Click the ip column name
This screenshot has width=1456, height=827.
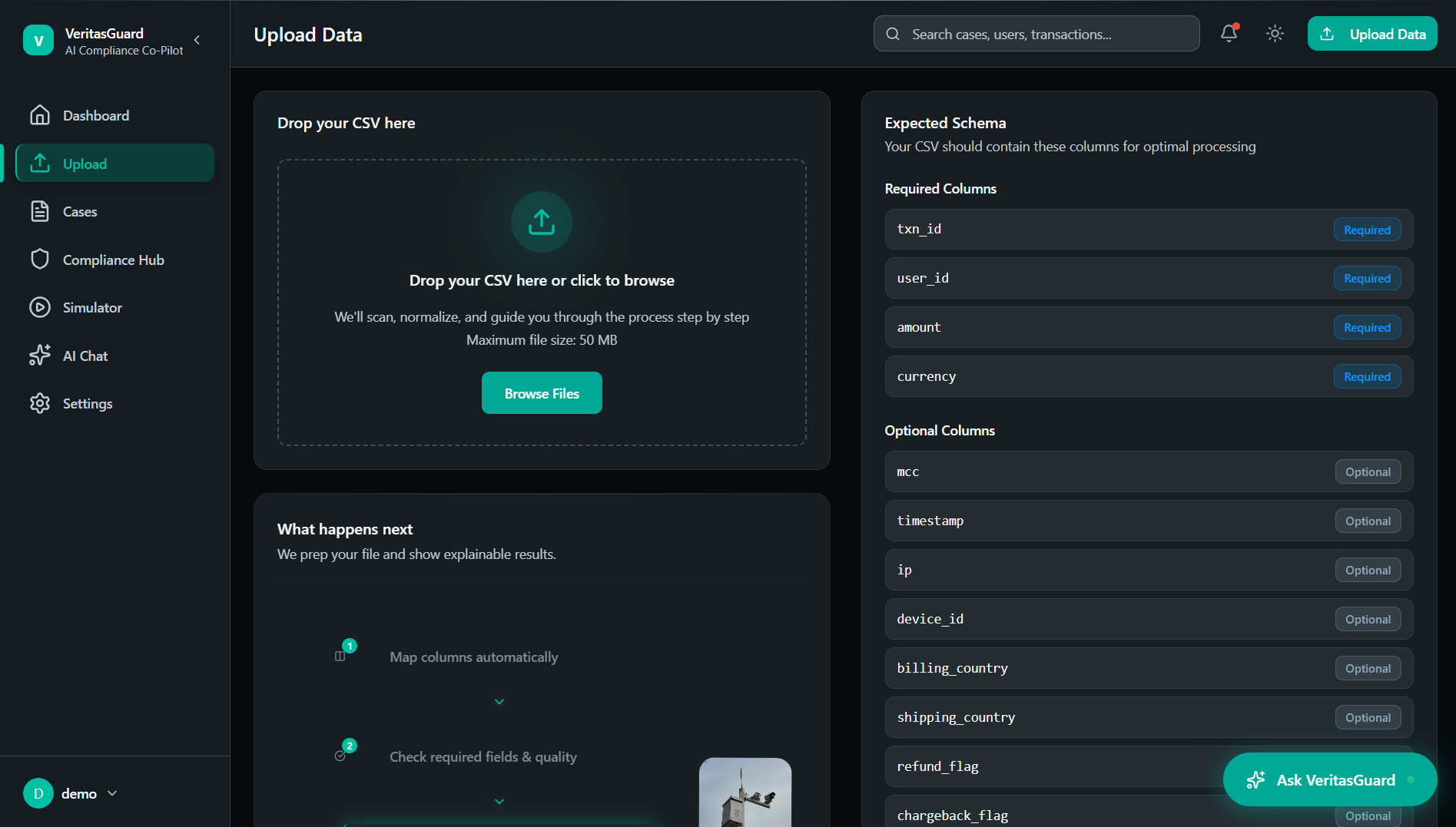pyautogui.click(x=904, y=570)
